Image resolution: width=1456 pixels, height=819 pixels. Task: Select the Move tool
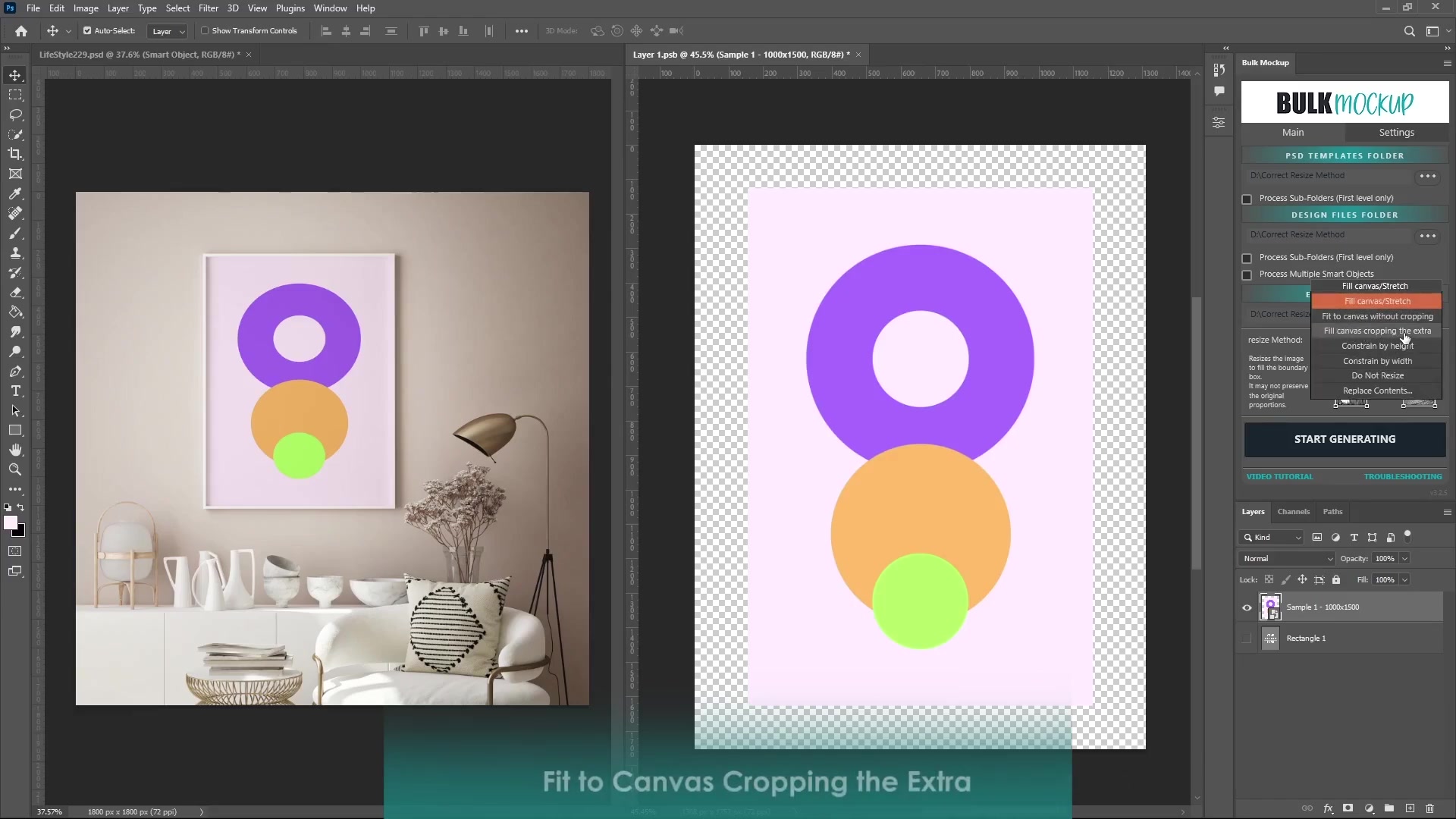coord(15,75)
